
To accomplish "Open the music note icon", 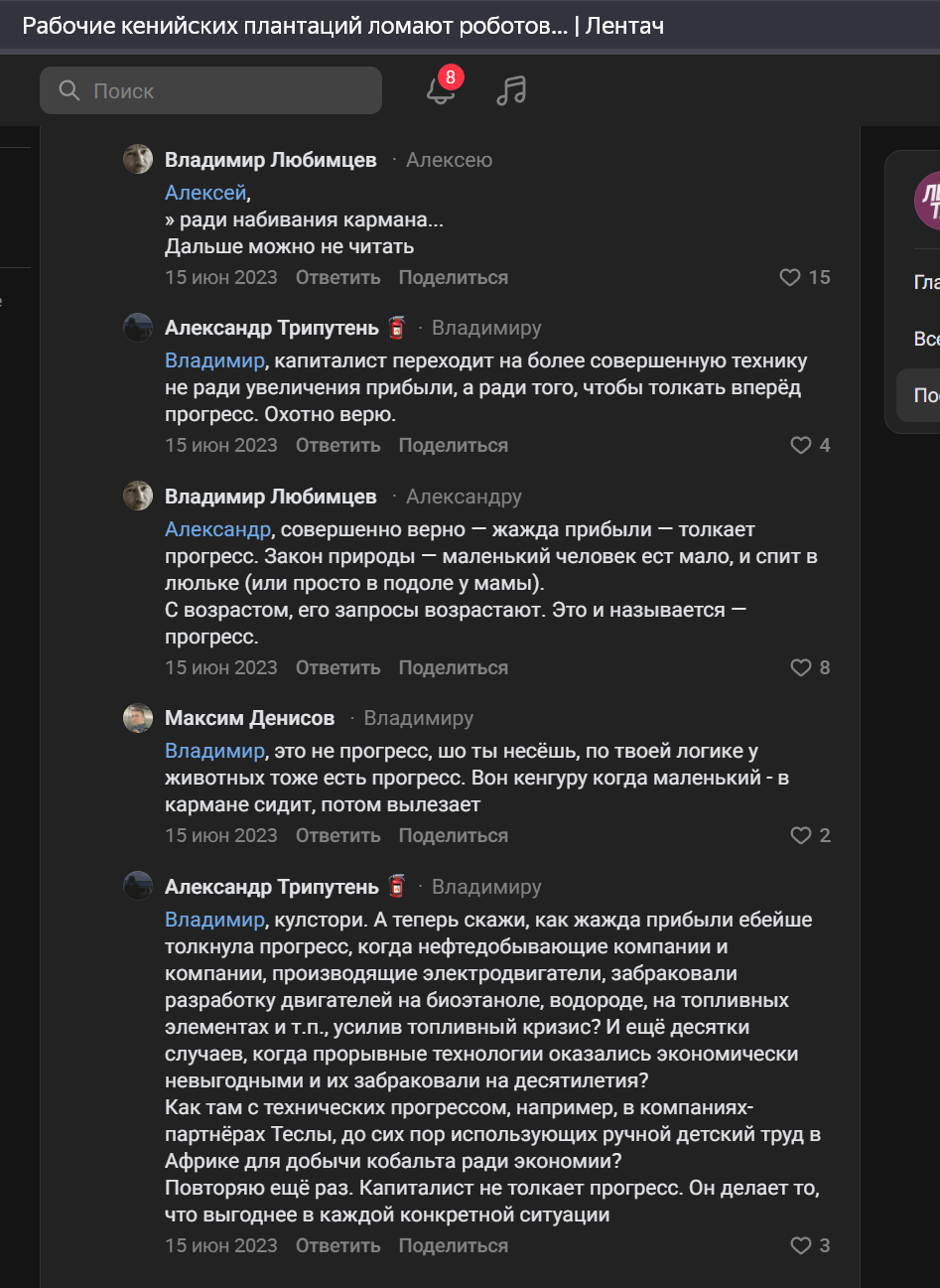I will tap(511, 90).
